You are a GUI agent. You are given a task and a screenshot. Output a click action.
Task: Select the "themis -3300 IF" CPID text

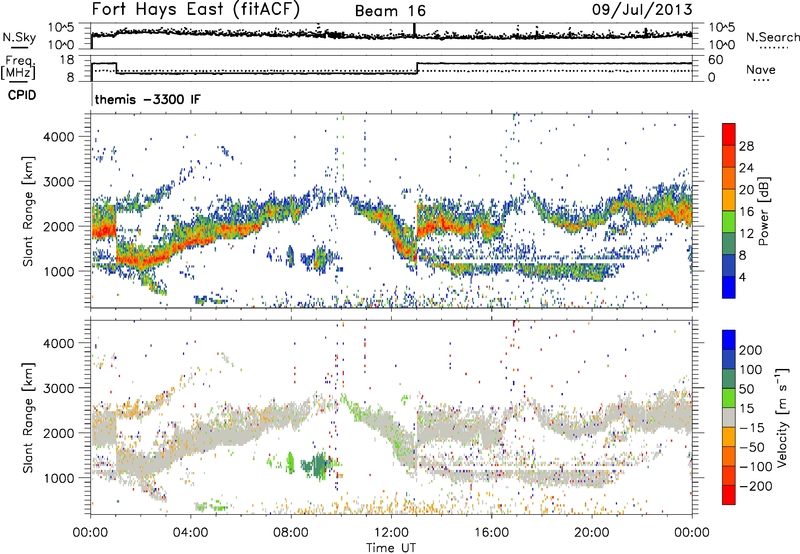[x=148, y=99]
